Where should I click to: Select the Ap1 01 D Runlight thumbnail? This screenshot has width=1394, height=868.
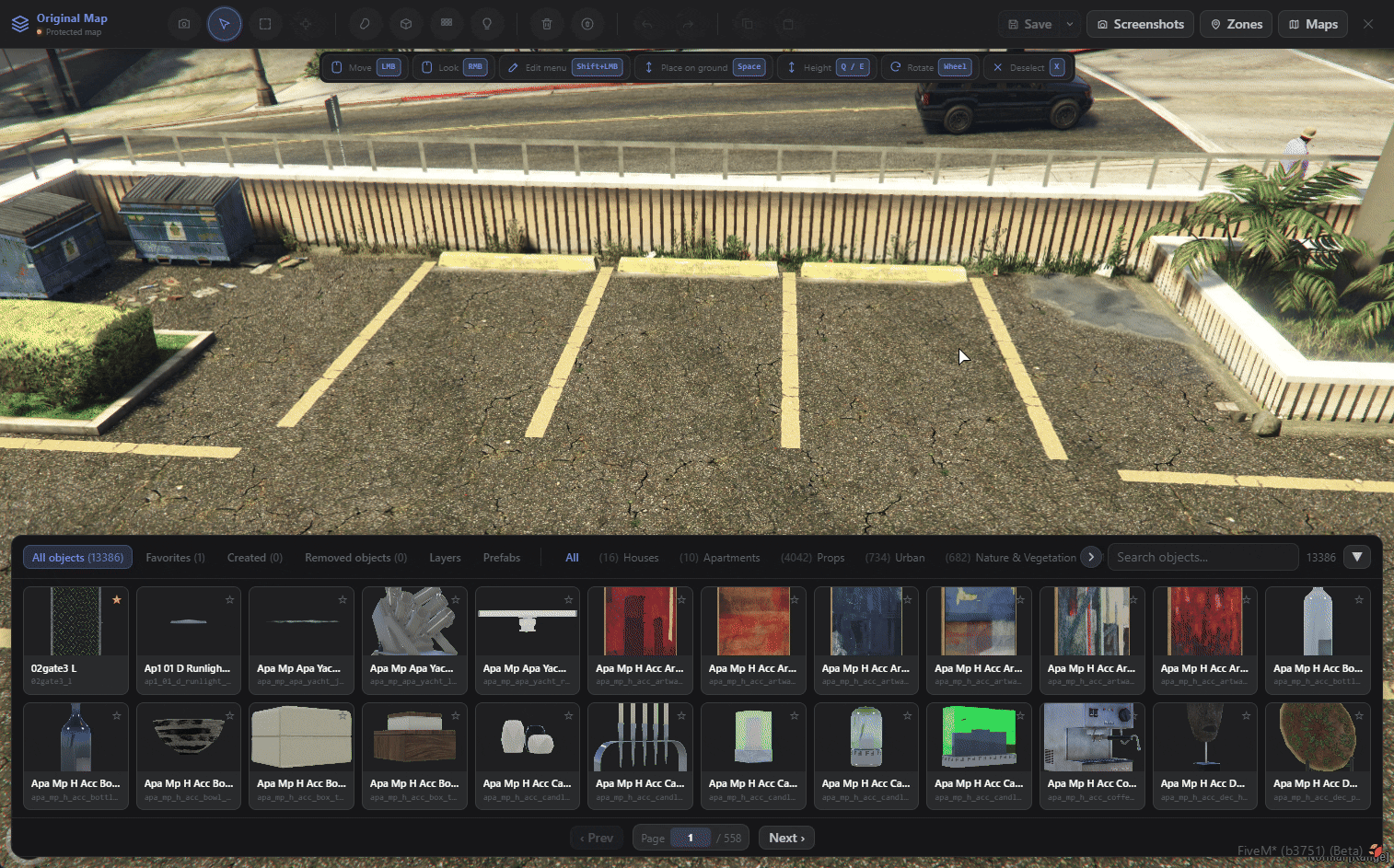point(189,621)
